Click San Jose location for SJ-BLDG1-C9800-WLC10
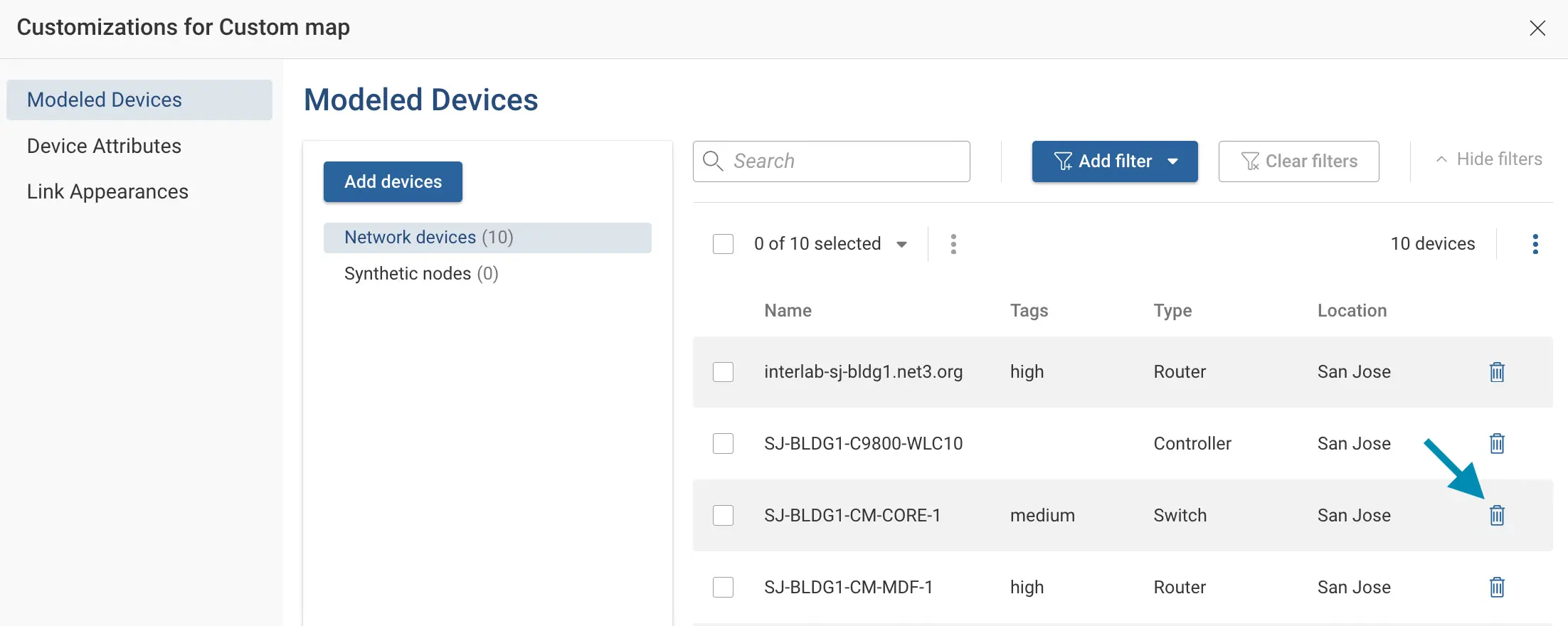 pos(1354,444)
